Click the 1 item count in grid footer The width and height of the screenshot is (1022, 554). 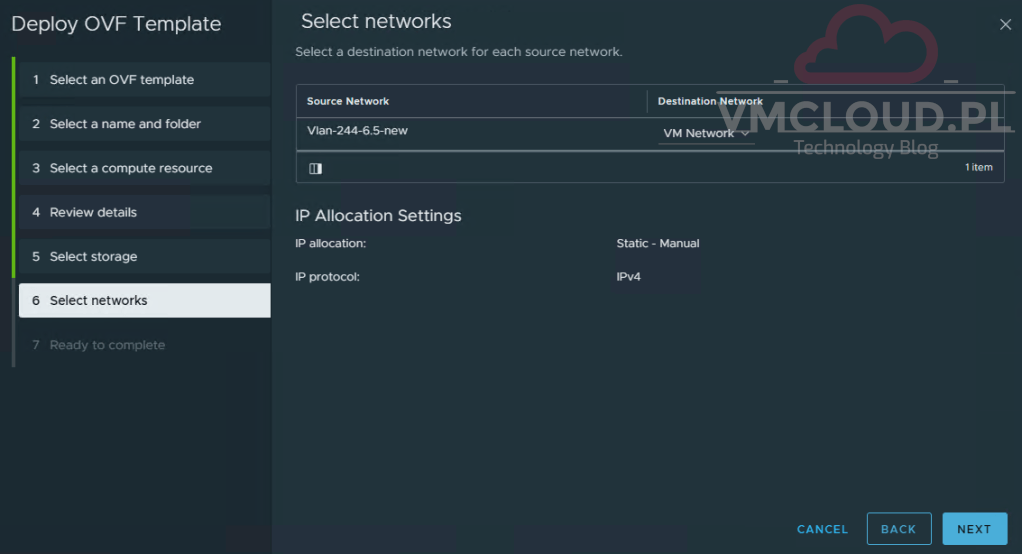(978, 168)
